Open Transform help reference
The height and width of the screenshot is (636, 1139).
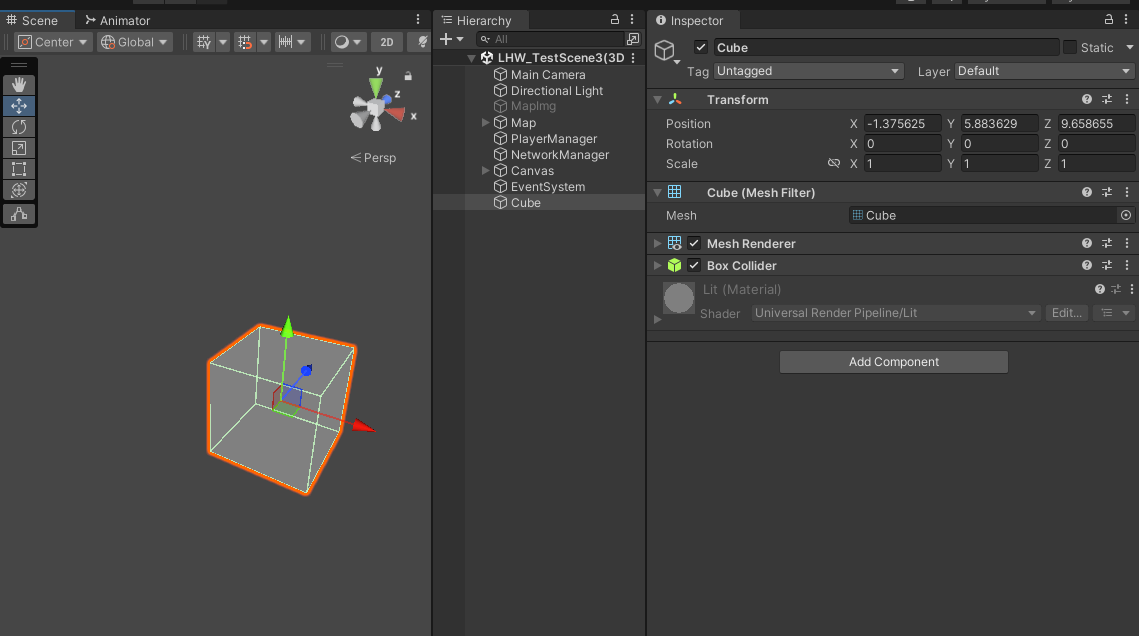1087,99
